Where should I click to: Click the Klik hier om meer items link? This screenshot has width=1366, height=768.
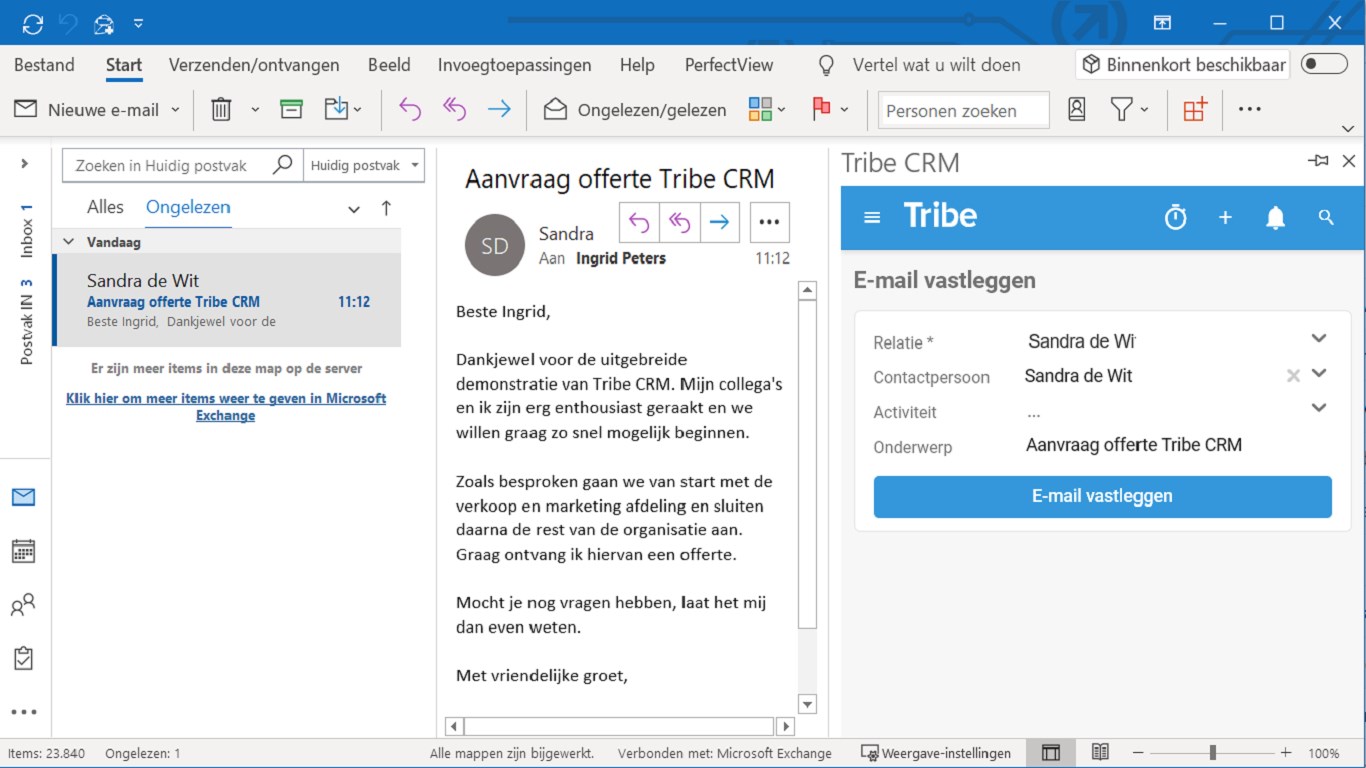[226, 406]
